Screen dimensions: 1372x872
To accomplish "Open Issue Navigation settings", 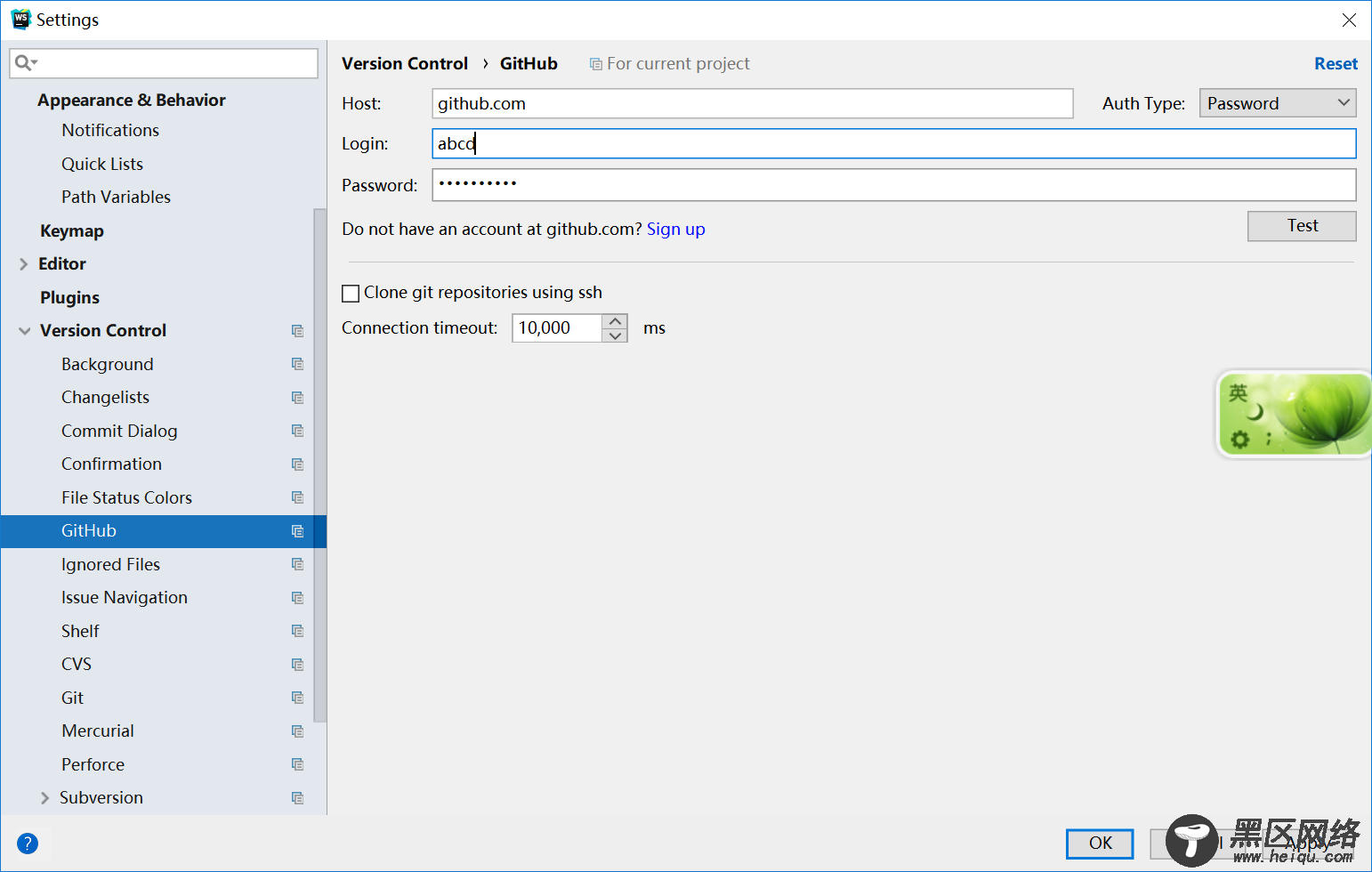I will click(125, 598).
